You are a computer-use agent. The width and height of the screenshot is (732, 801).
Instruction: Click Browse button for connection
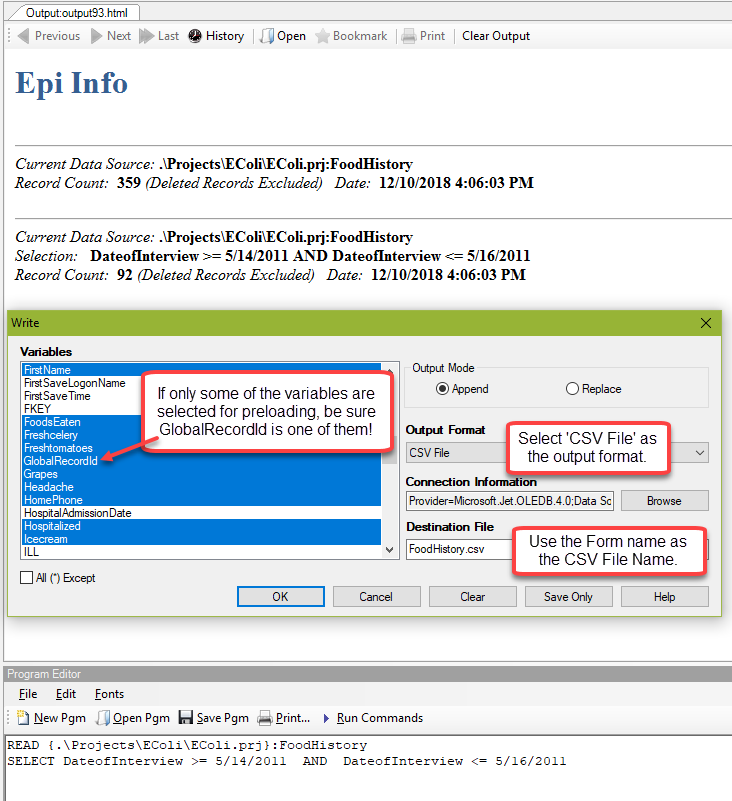(665, 501)
